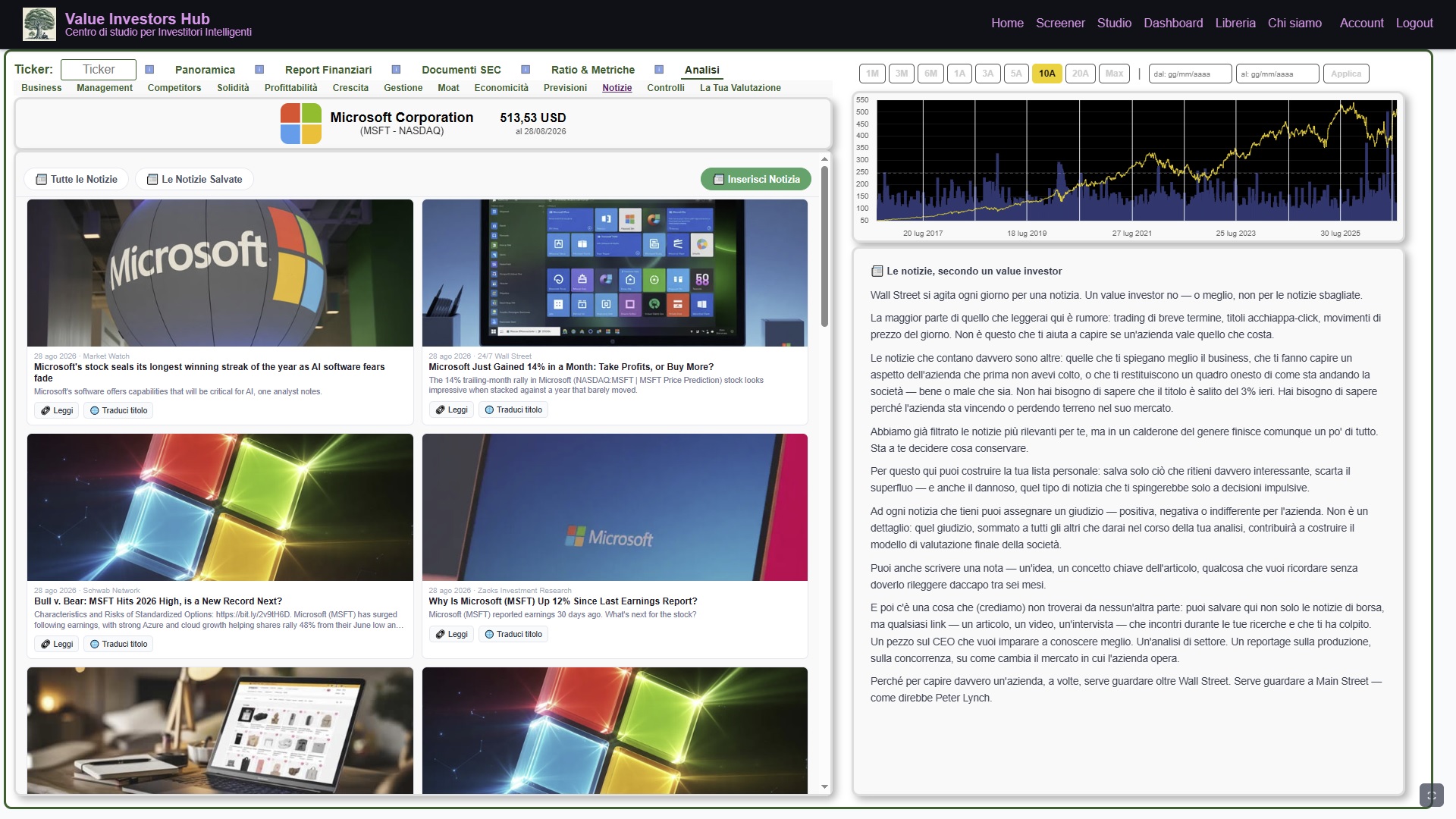1456x819 pixels.
Task: Set chart range to 1A
Action: [959, 74]
